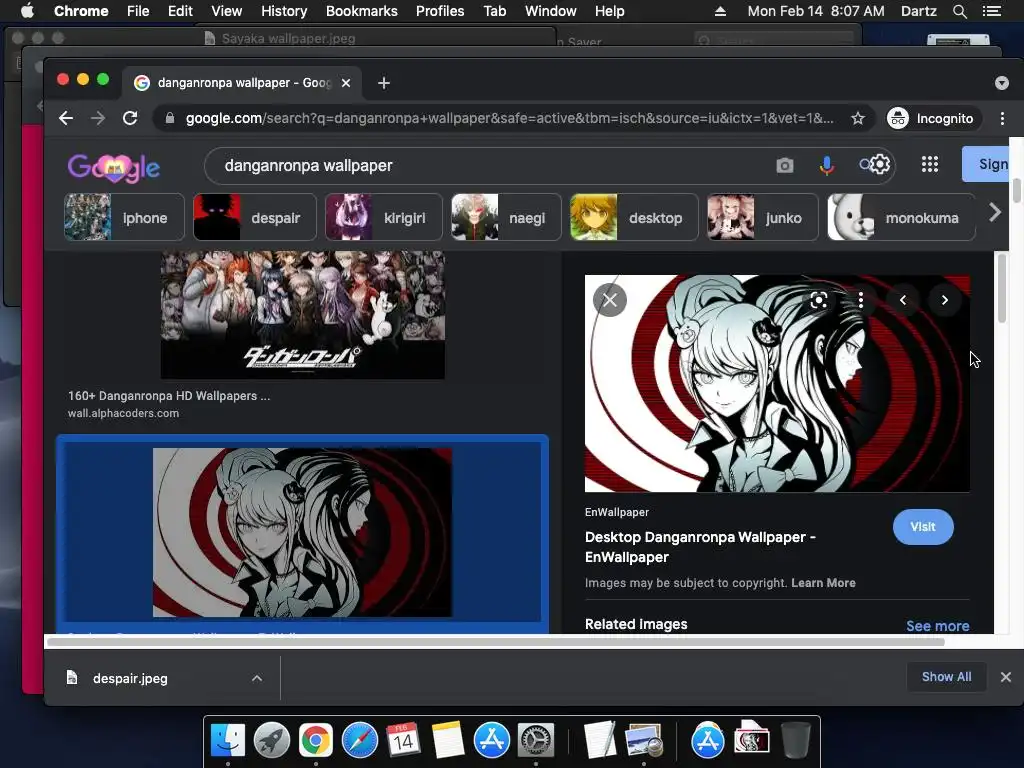
Task: Click the preview panel vertical scrollbar
Action: [x=1002, y=287]
